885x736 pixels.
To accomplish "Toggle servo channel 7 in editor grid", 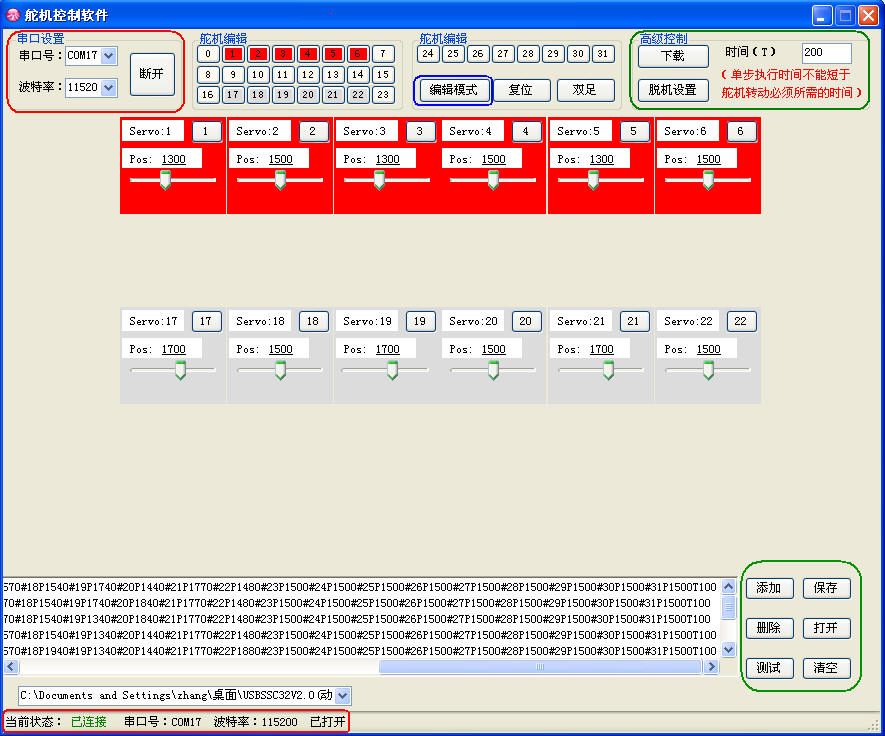I will (x=383, y=54).
